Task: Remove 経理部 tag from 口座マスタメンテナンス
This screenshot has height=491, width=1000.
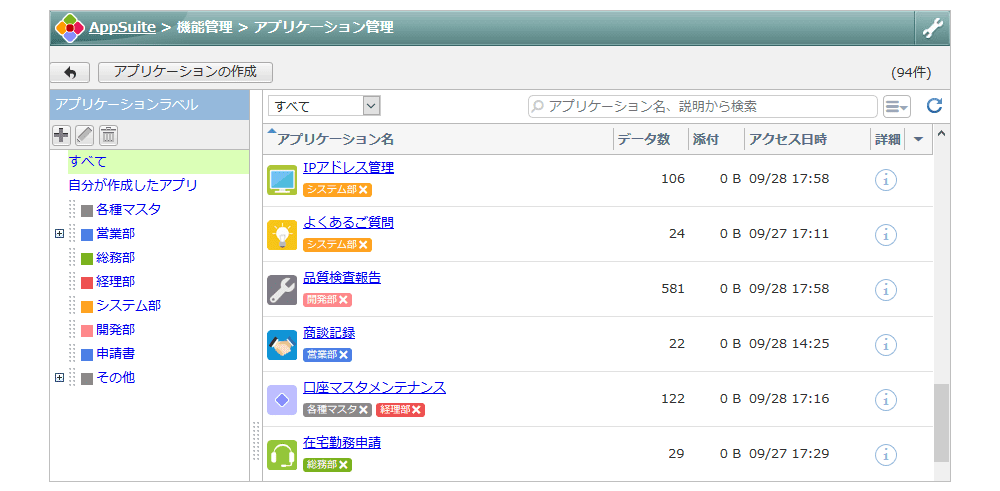Action: (x=417, y=410)
